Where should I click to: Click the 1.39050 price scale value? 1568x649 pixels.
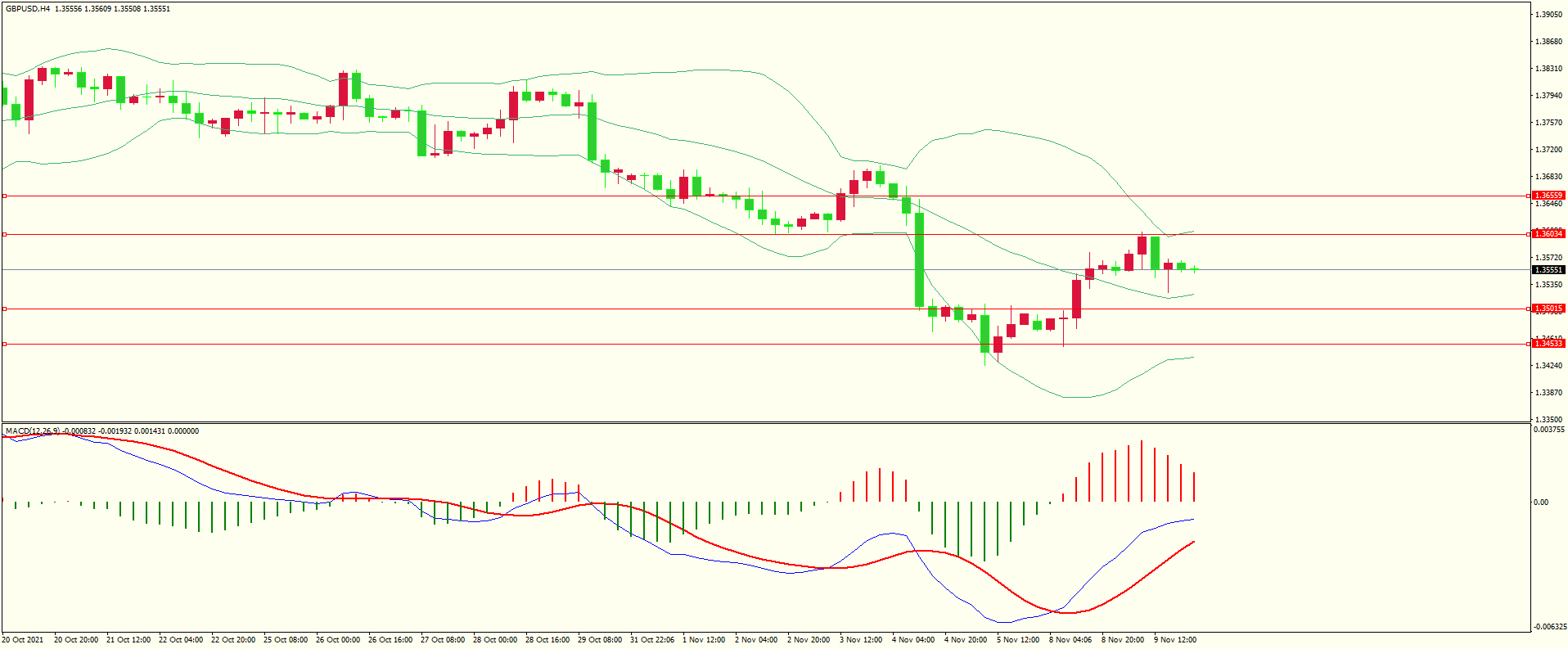click(x=1548, y=15)
